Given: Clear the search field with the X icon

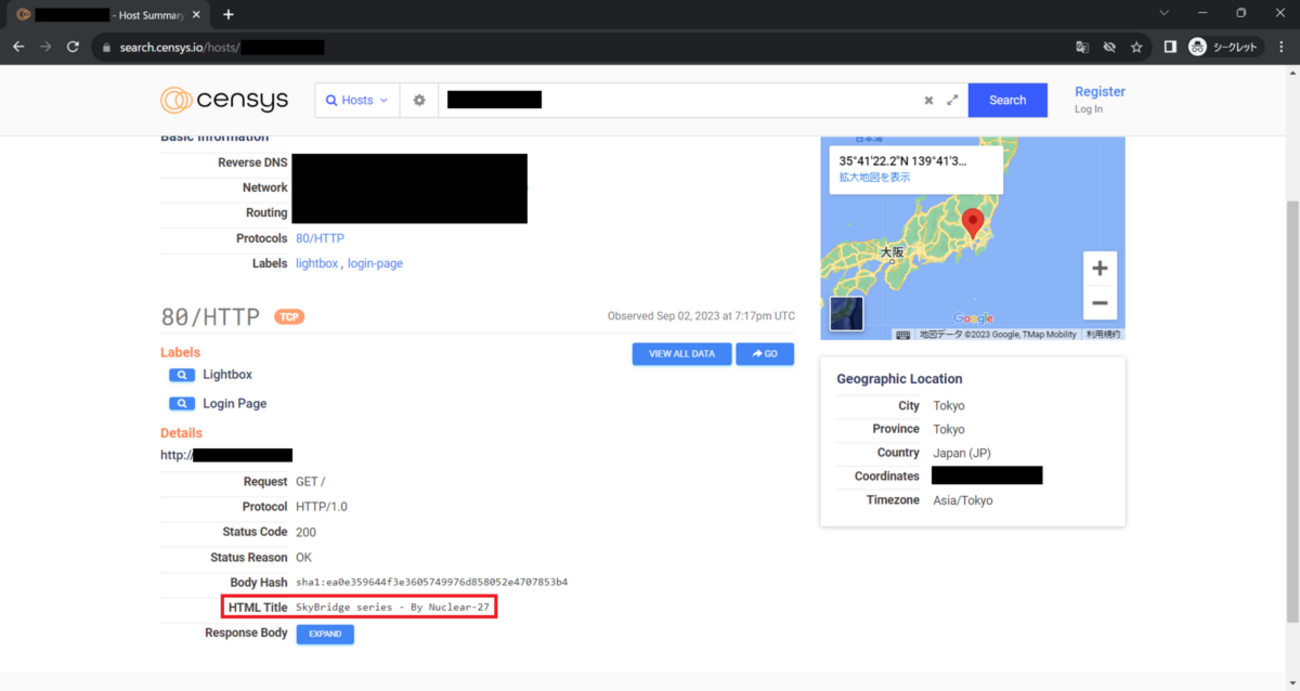Looking at the screenshot, I should click(928, 100).
